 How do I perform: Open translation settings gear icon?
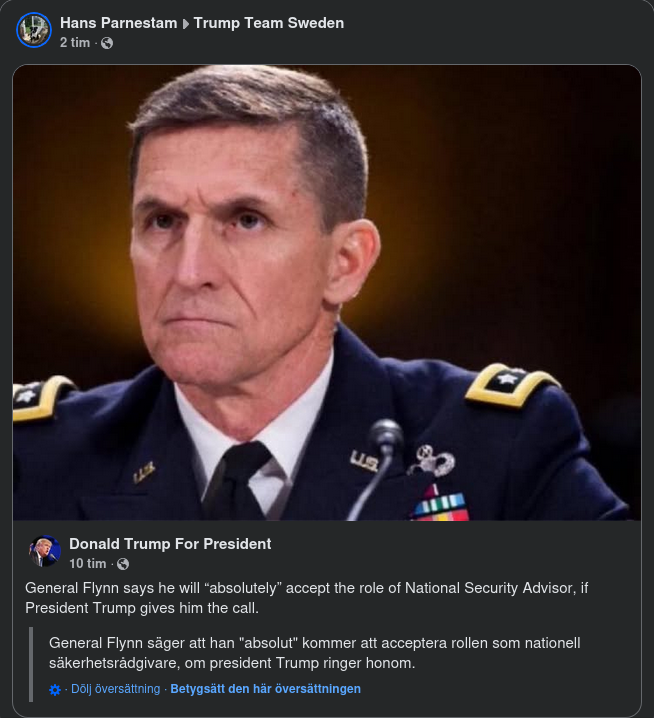point(55,690)
